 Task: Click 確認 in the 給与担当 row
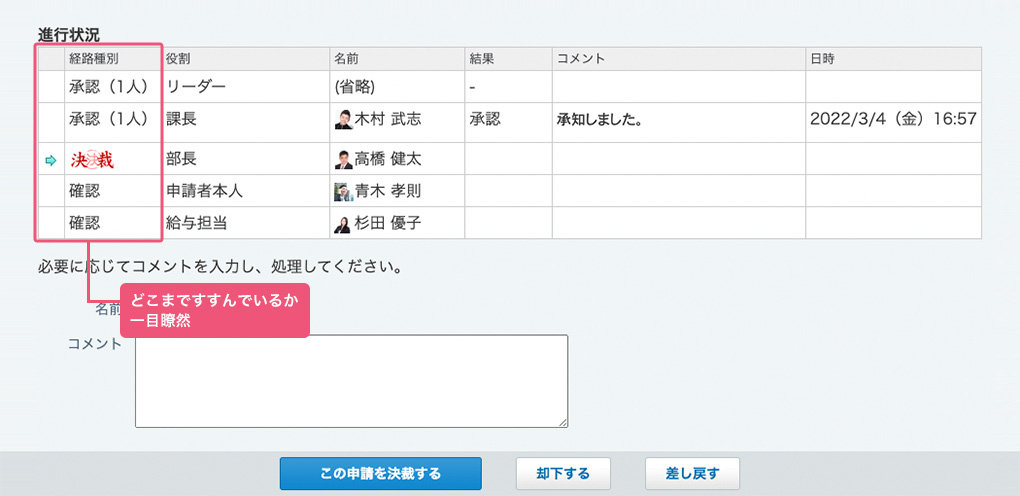coord(85,224)
